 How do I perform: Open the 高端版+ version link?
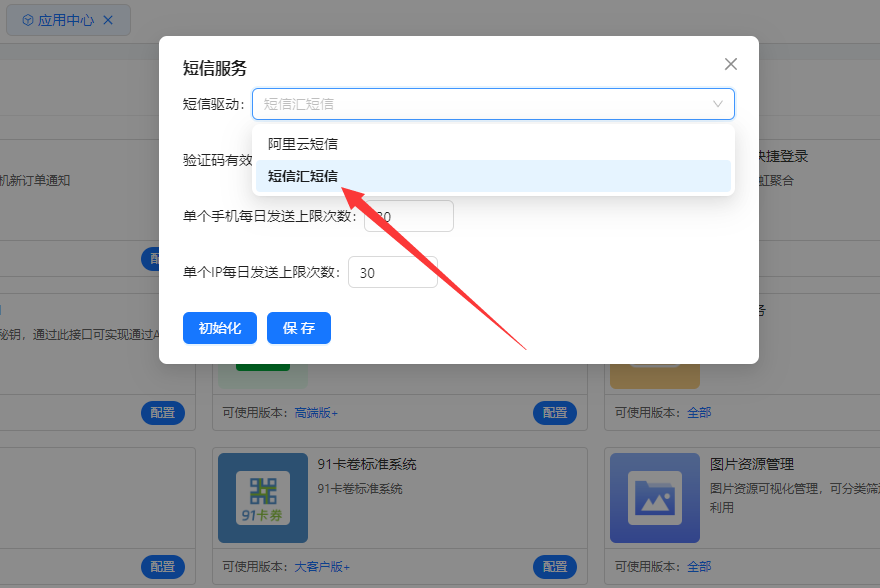(315, 412)
